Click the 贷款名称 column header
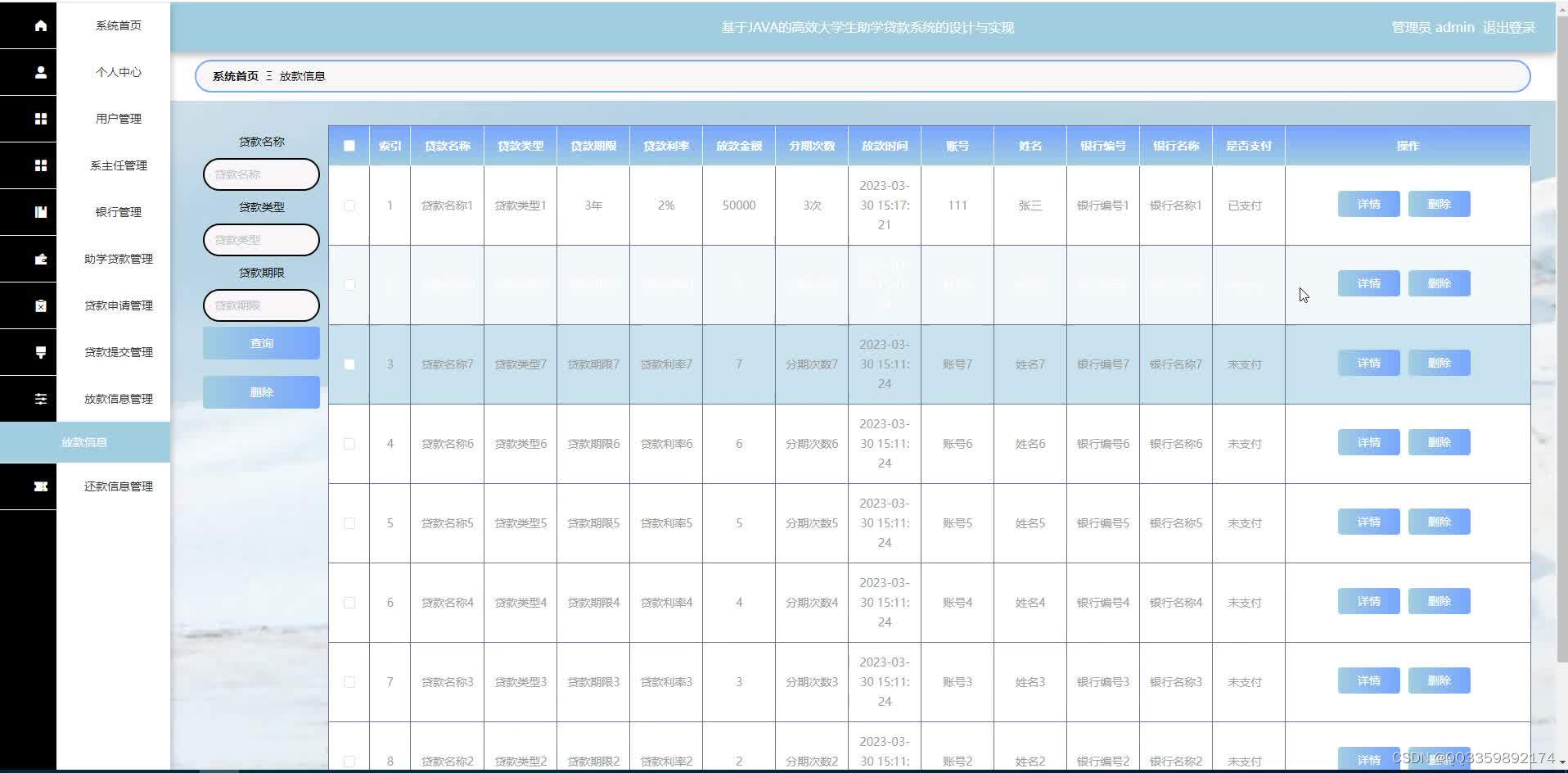Image resolution: width=1568 pixels, height=773 pixels. click(447, 146)
